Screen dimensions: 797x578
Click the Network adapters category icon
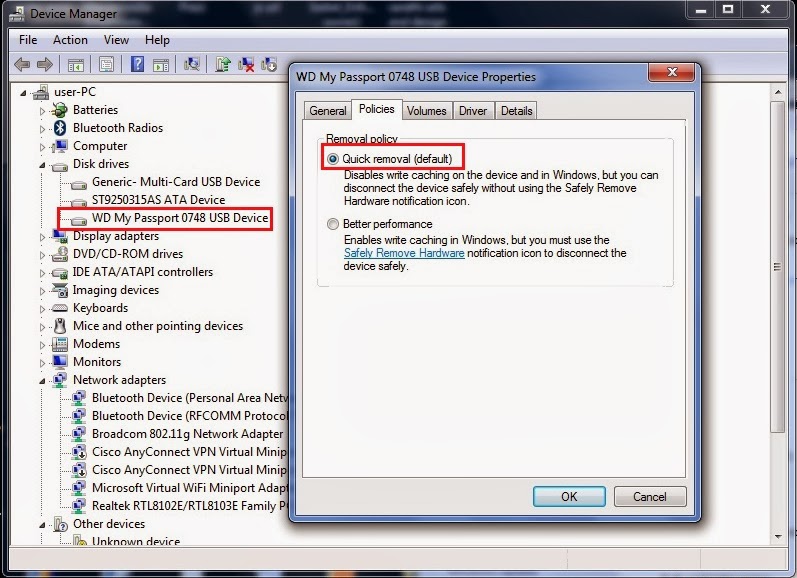pyautogui.click(x=59, y=380)
